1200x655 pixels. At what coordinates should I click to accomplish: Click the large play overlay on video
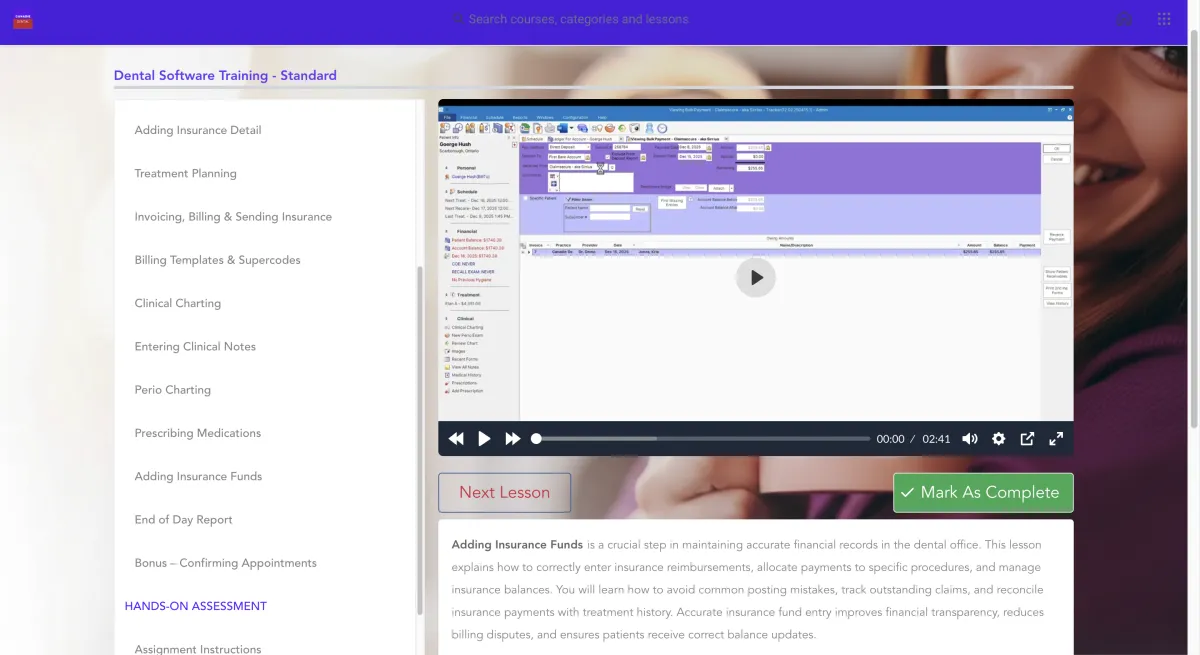tap(756, 278)
